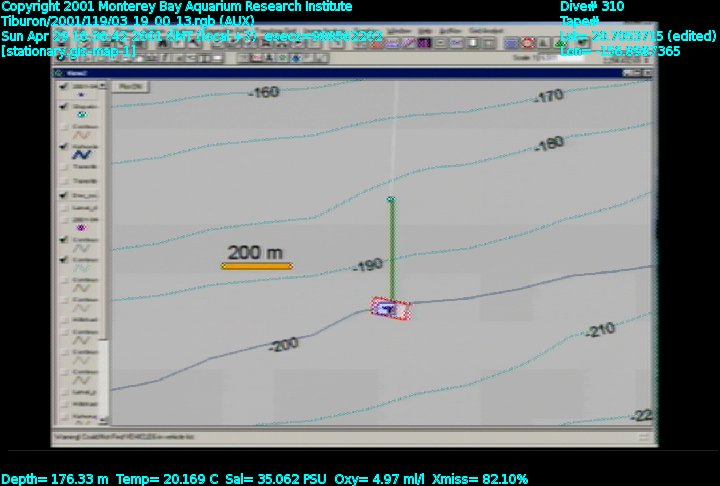Uncheck the topmost theme checkbox in the legend
Image resolution: width=720 pixels, height=486 pixels.
tap(64, 87)
